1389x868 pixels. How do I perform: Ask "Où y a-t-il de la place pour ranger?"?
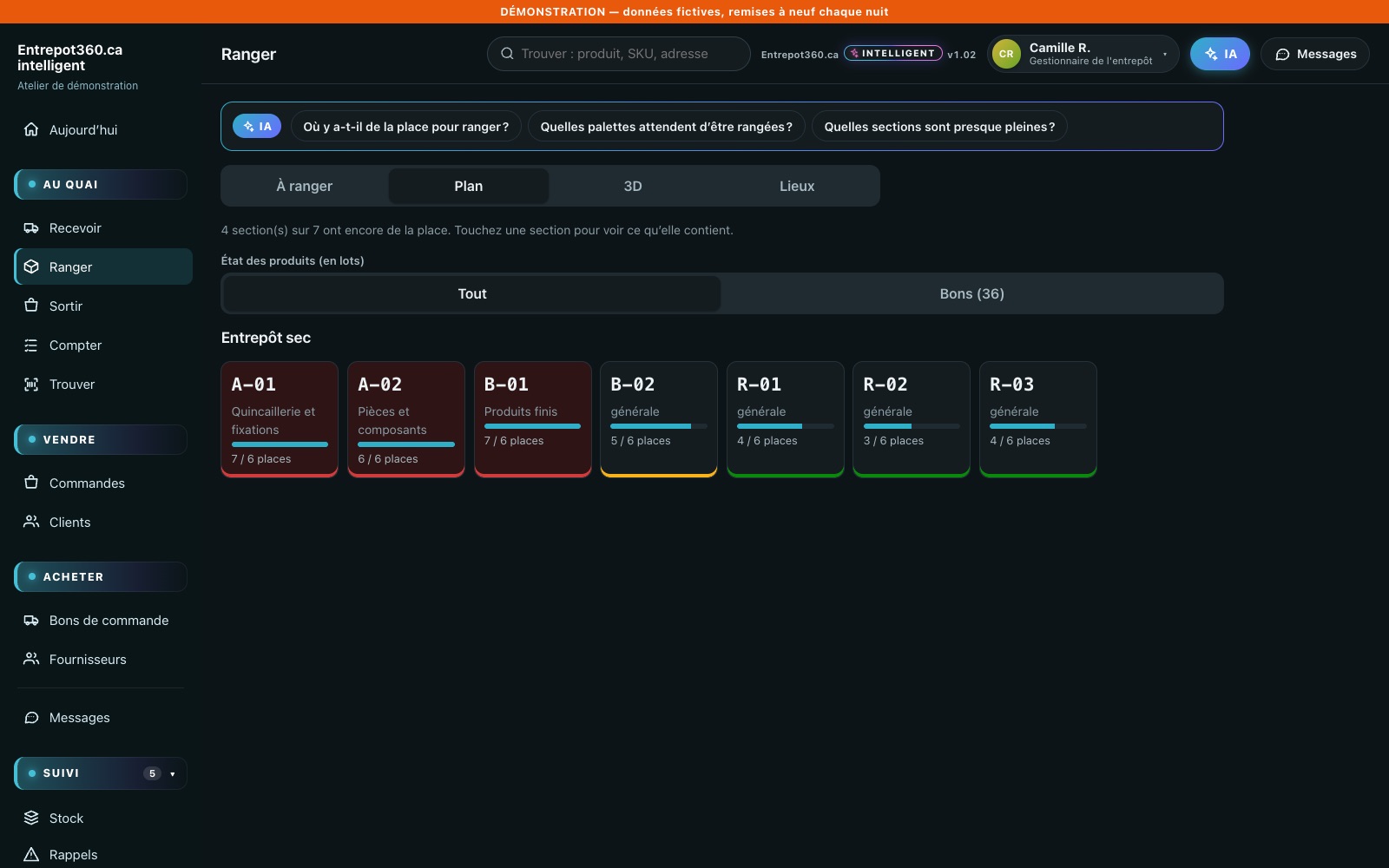click(406, 127)
